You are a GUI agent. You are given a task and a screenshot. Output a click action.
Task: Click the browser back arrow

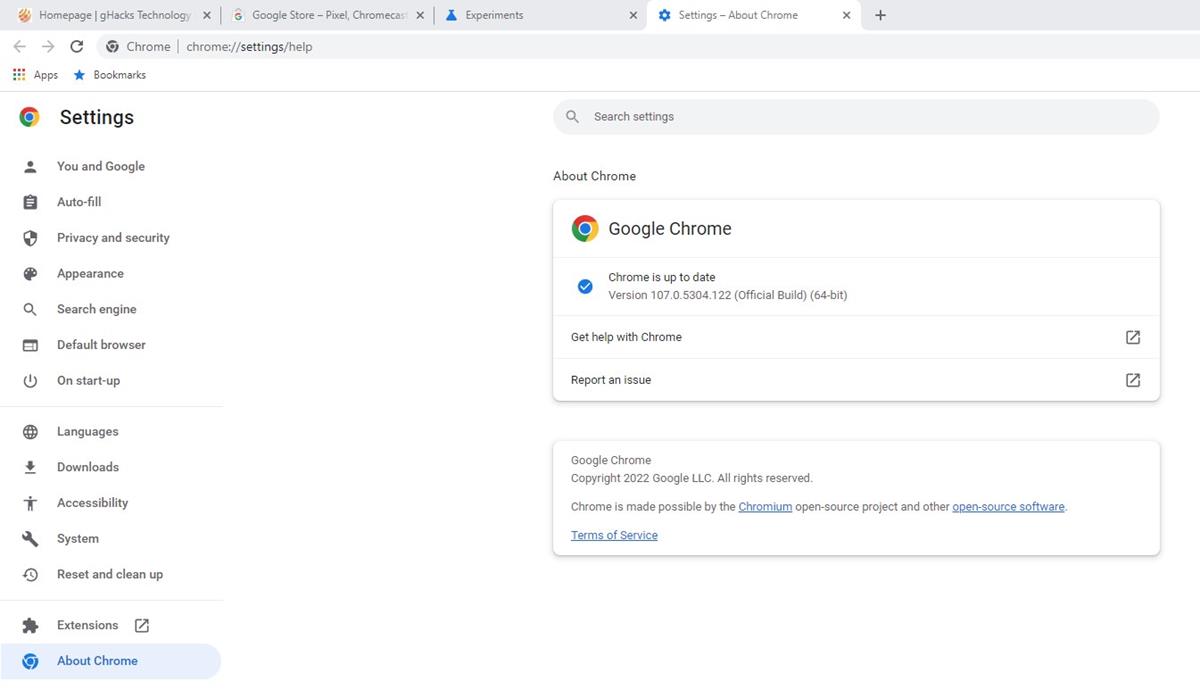point(19,47)
